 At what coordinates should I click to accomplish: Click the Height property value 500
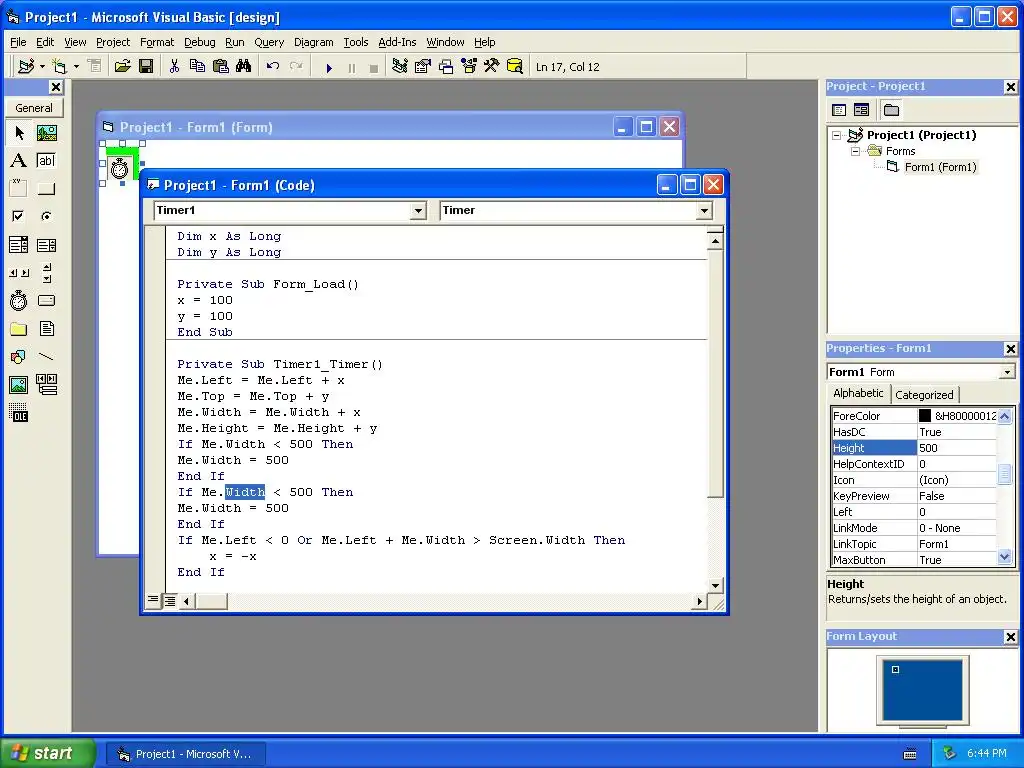tap(957, 448)
